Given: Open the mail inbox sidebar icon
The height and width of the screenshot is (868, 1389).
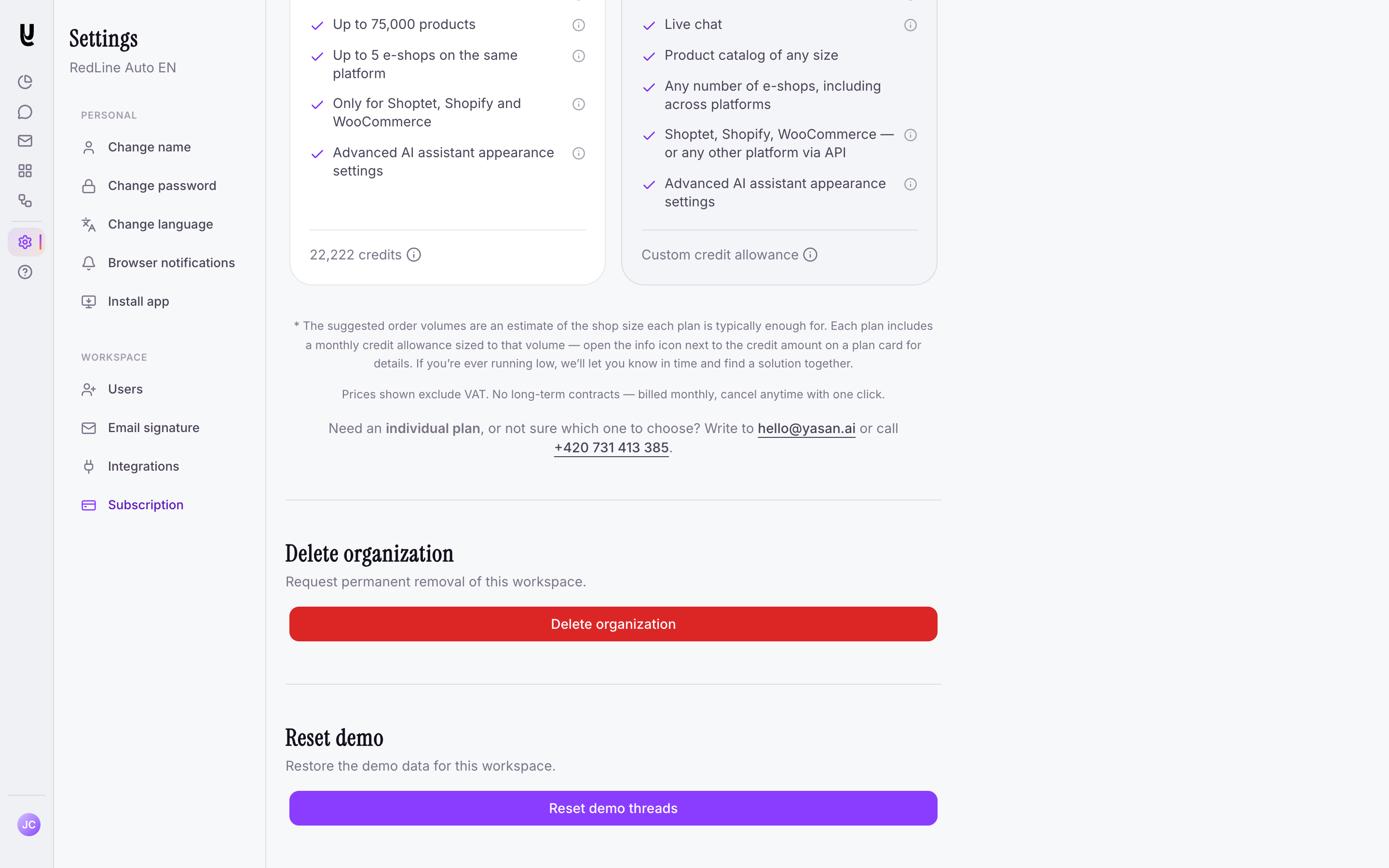Looking at the screenshot, I should point(25,141).
